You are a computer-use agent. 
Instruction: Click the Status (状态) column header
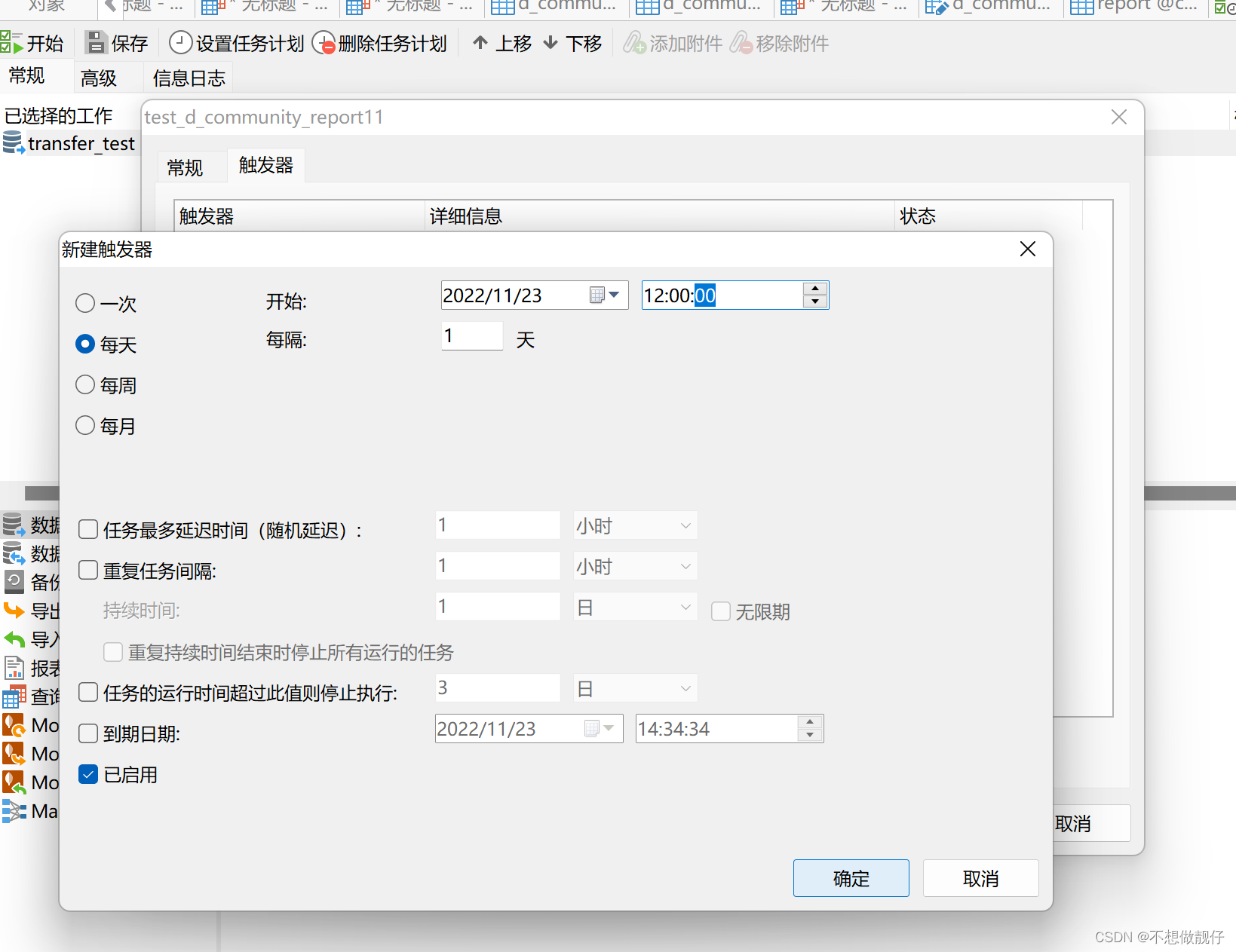988,216
